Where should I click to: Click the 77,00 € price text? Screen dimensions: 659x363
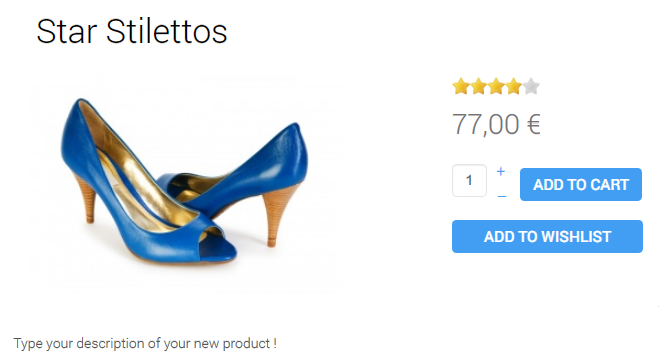496,125
